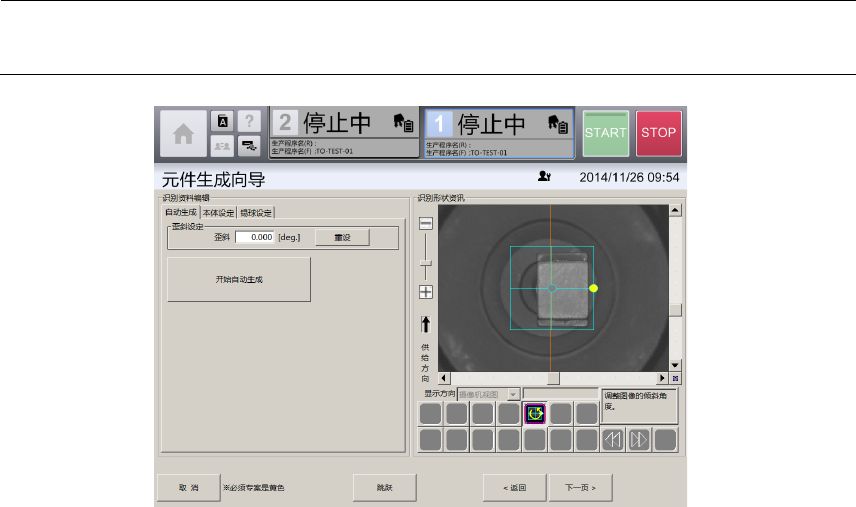This screenshot has width=856, height=507.
Task: Click the rewind double-arrow icon
Action: click(x=612, y=438)
